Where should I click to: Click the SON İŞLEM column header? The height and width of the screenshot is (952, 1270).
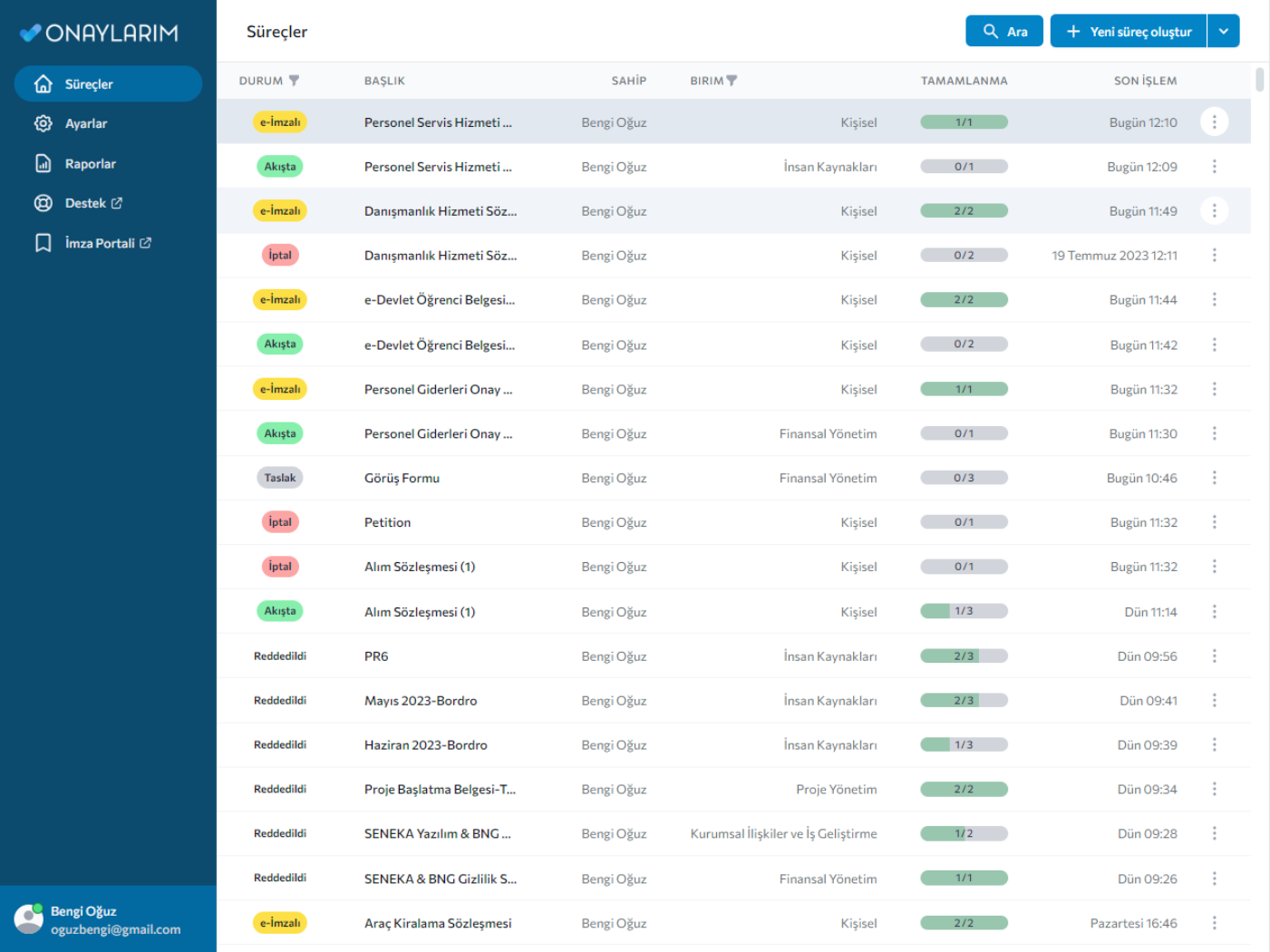pyautogui.click(x=1145, y=81)
